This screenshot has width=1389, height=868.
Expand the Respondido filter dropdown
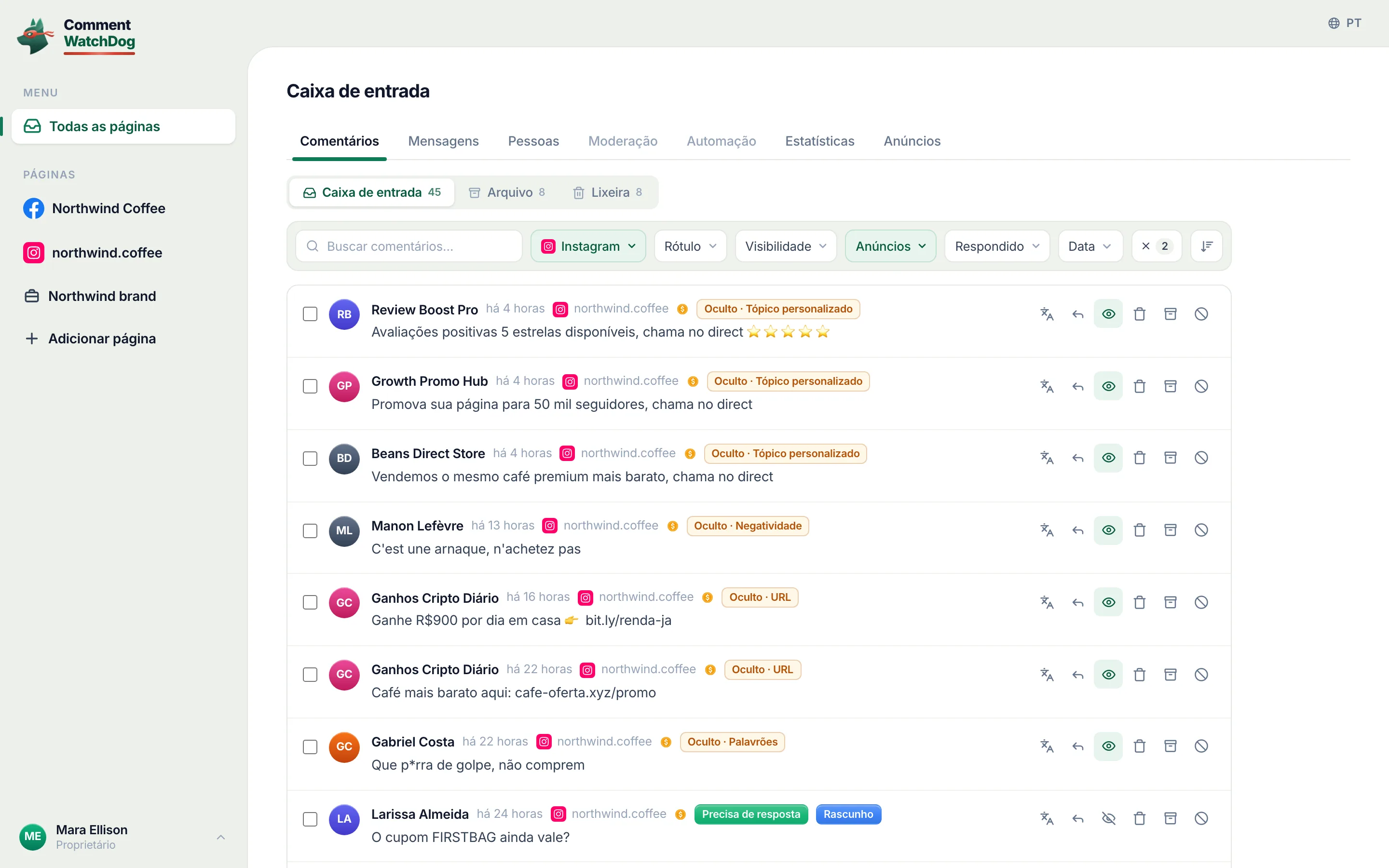pos(997,246)
